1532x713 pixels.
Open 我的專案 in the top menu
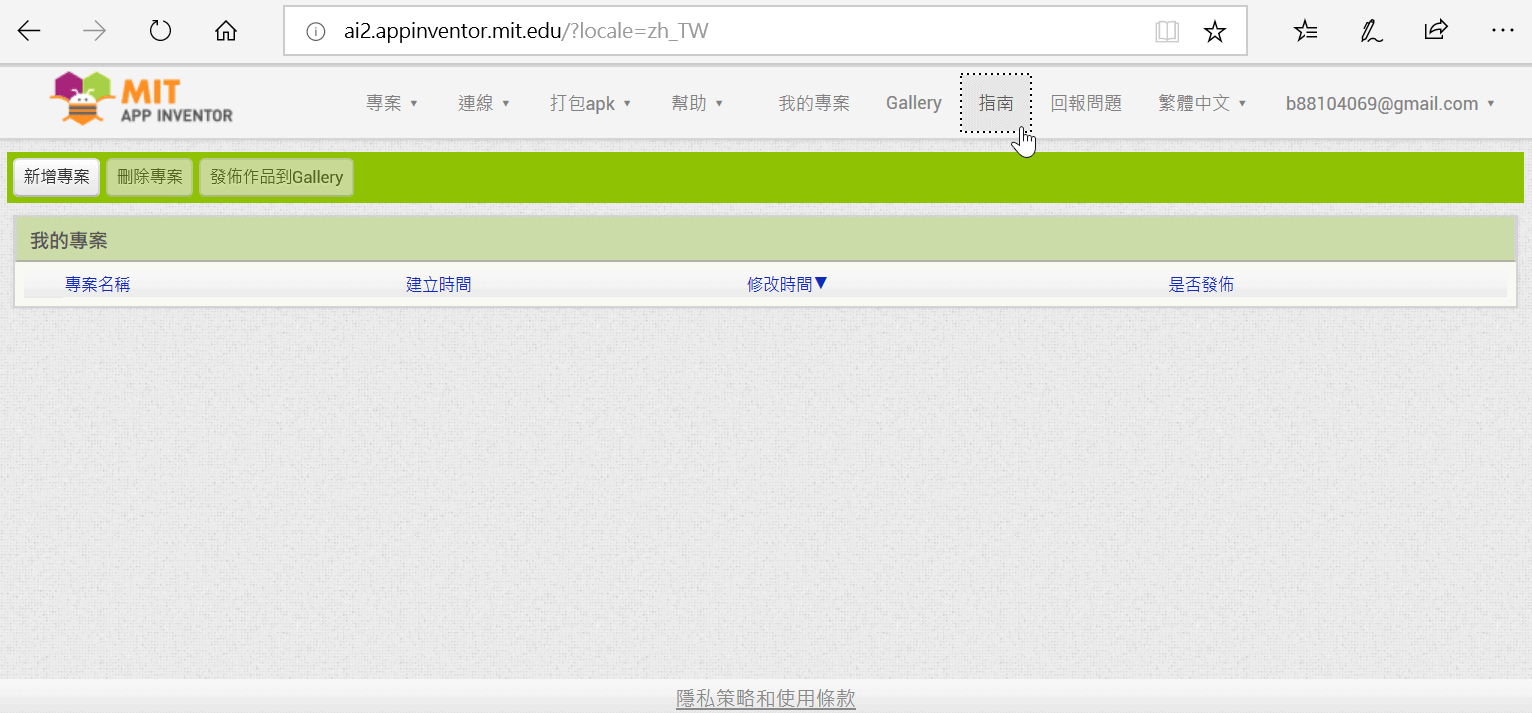[814, 103]
